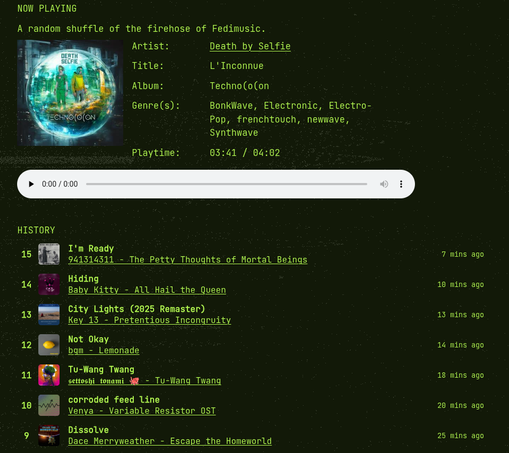Click the playtime 03:41 / 04:02
509x453 pixels.
(245, 153)
